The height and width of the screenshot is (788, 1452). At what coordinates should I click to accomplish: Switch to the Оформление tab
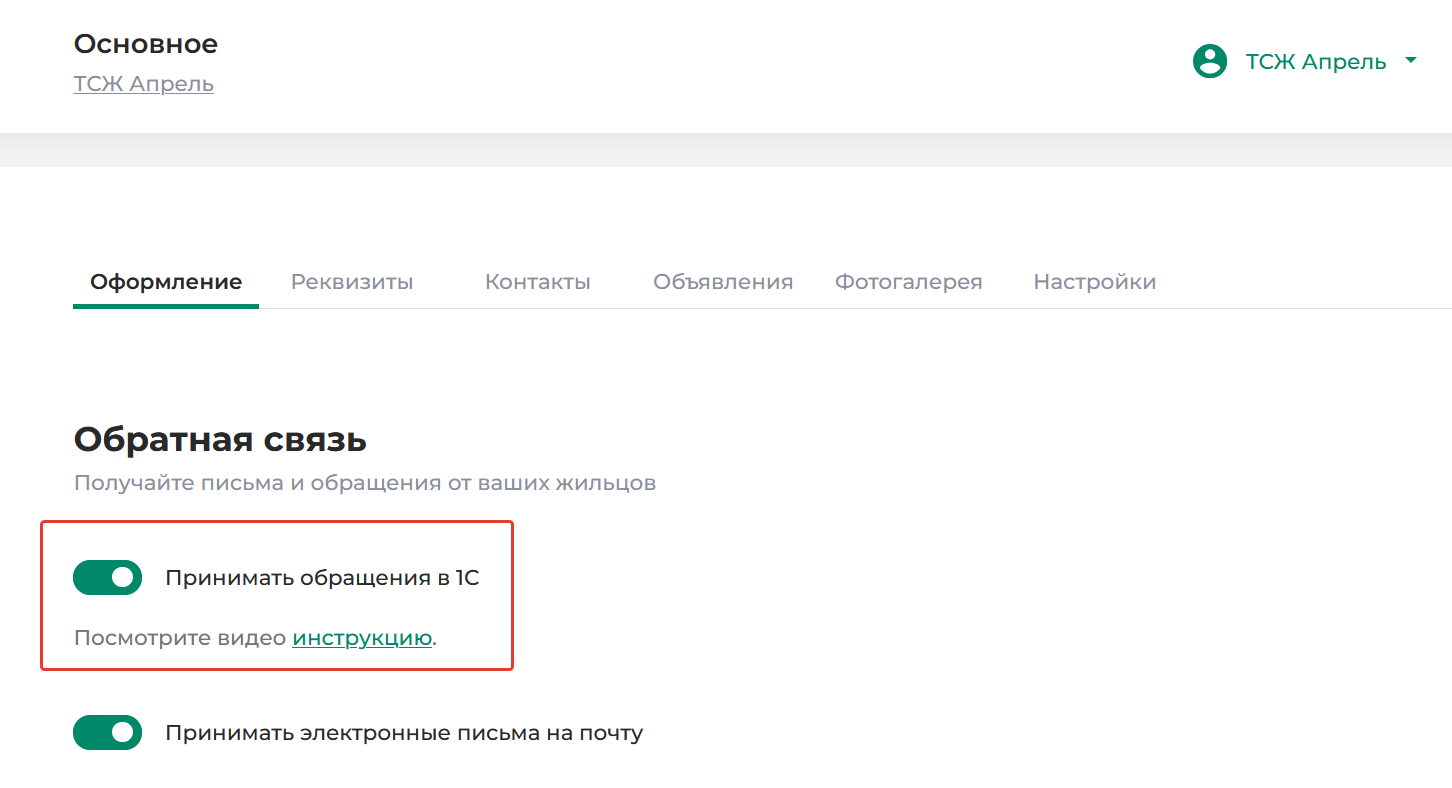166,282
